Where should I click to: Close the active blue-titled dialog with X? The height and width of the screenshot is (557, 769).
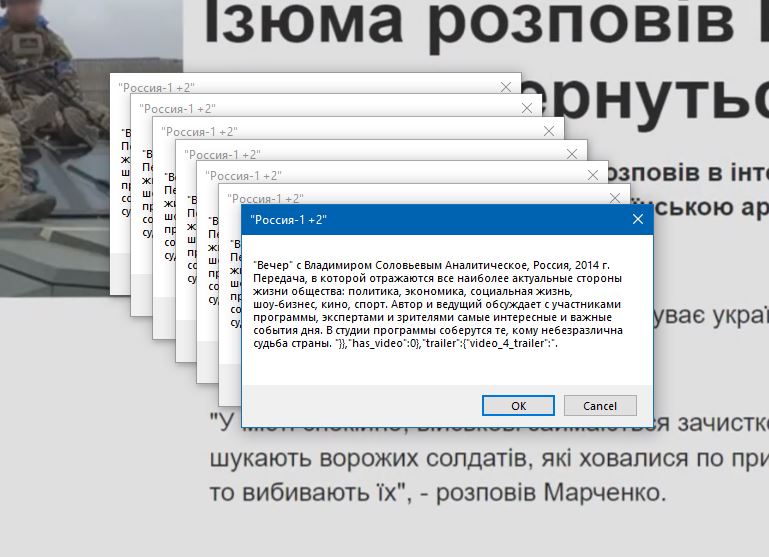[x=637, y=219]
